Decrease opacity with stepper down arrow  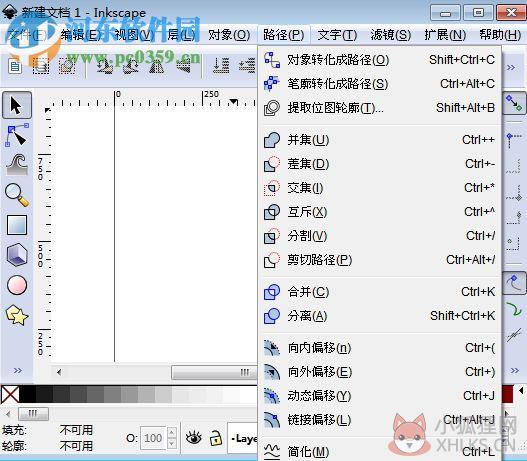pyautogui.click(x=172, y=444)
